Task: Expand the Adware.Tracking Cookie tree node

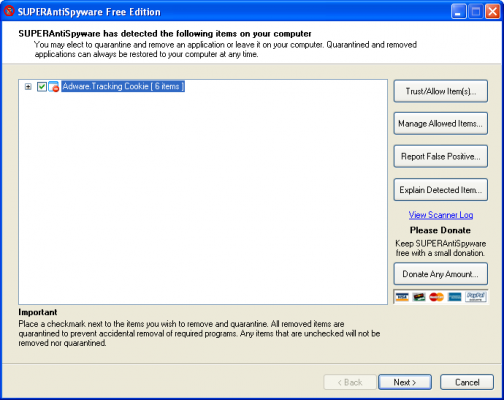Action: 28,87
